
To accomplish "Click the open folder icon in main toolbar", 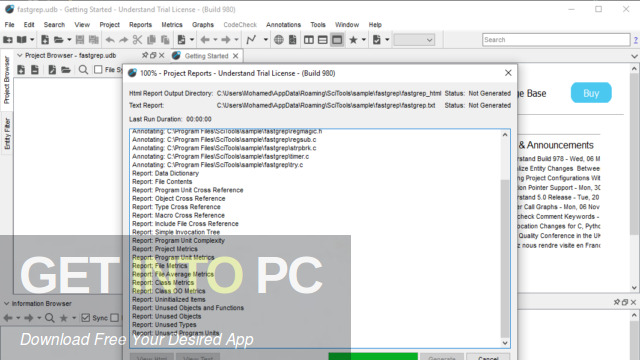I will point(59,40).
